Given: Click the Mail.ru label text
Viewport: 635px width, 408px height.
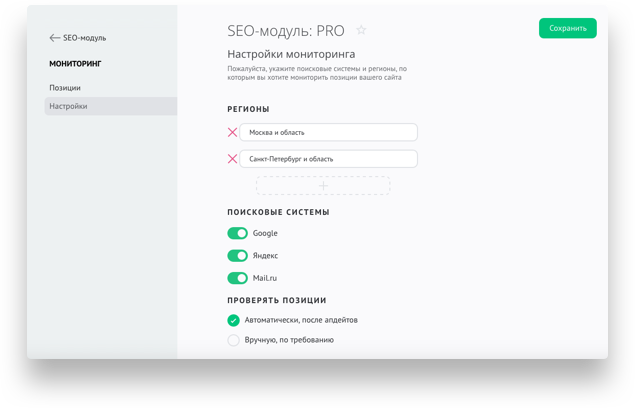Looking at the screenshot, I should click(x=265, y=278).
